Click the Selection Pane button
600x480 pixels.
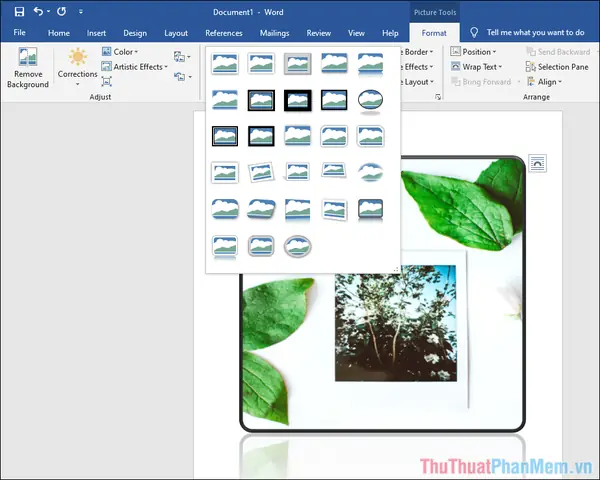(x=557, y=67)
